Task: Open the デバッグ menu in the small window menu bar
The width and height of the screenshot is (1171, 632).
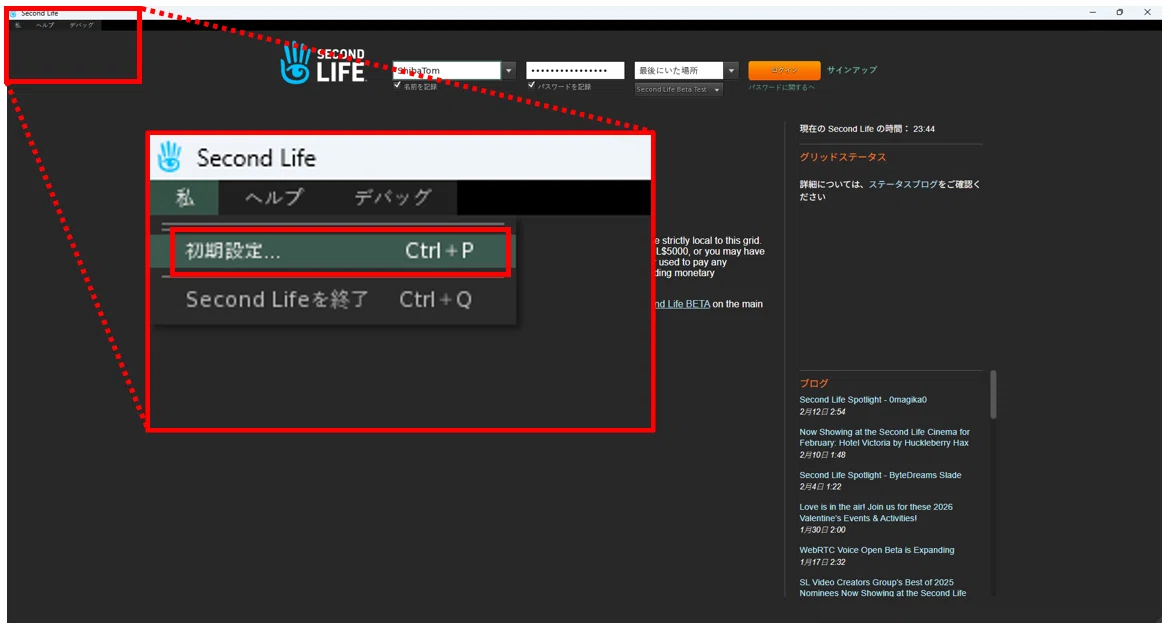Action: point(81,25)
